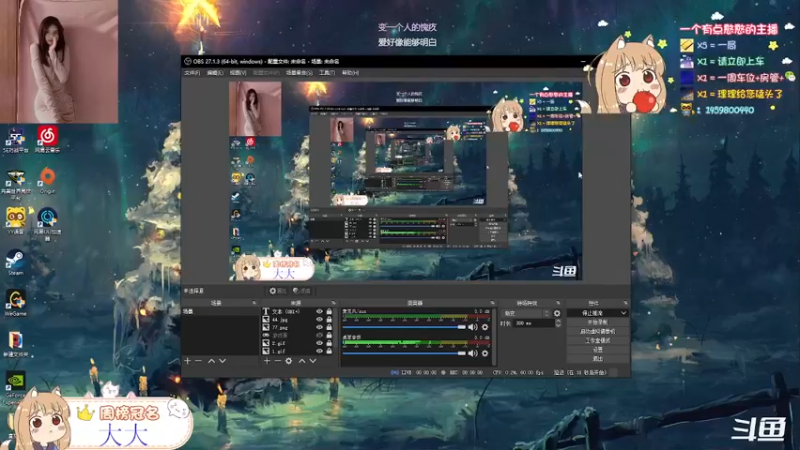Viewport: 800px width, 450px height.
Task: Click the Exit button in Controls
Action: coord(597,358)
